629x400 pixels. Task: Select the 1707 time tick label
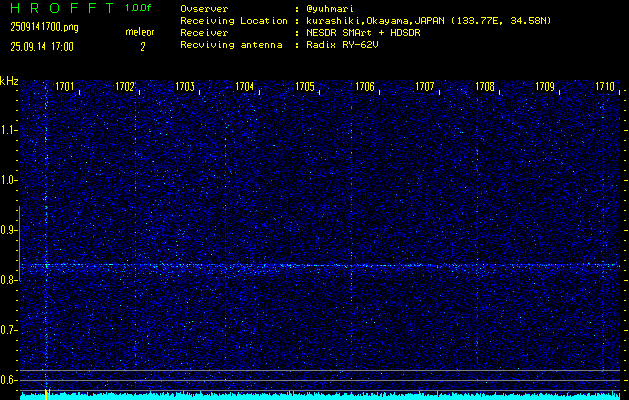pyautogui.click(x=425, y=86)
